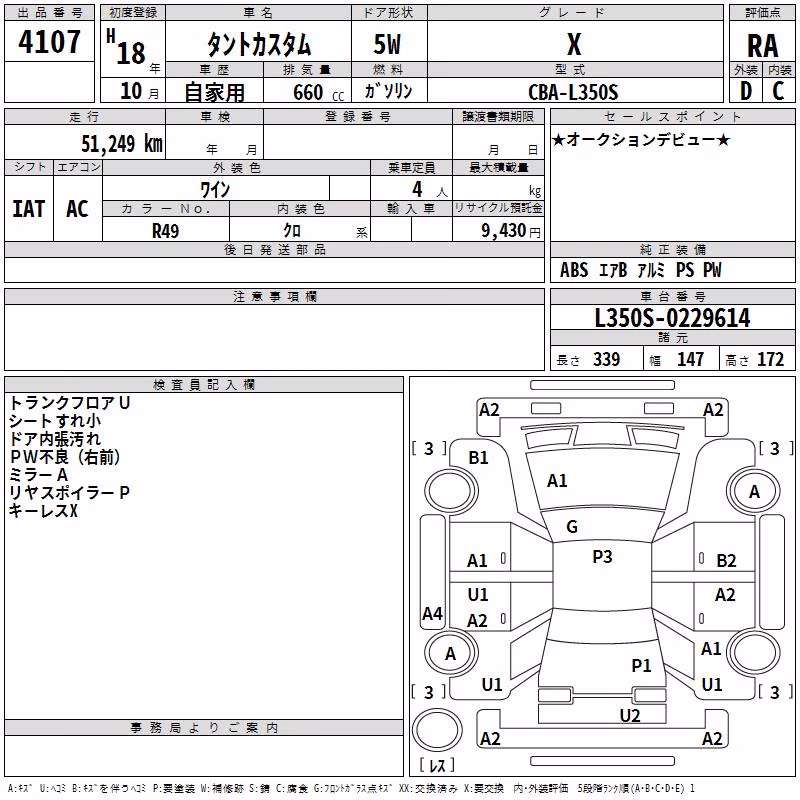Click the B1 mark on the car diagram
This screenshot has width=800, height=800.
click(478, 458)
